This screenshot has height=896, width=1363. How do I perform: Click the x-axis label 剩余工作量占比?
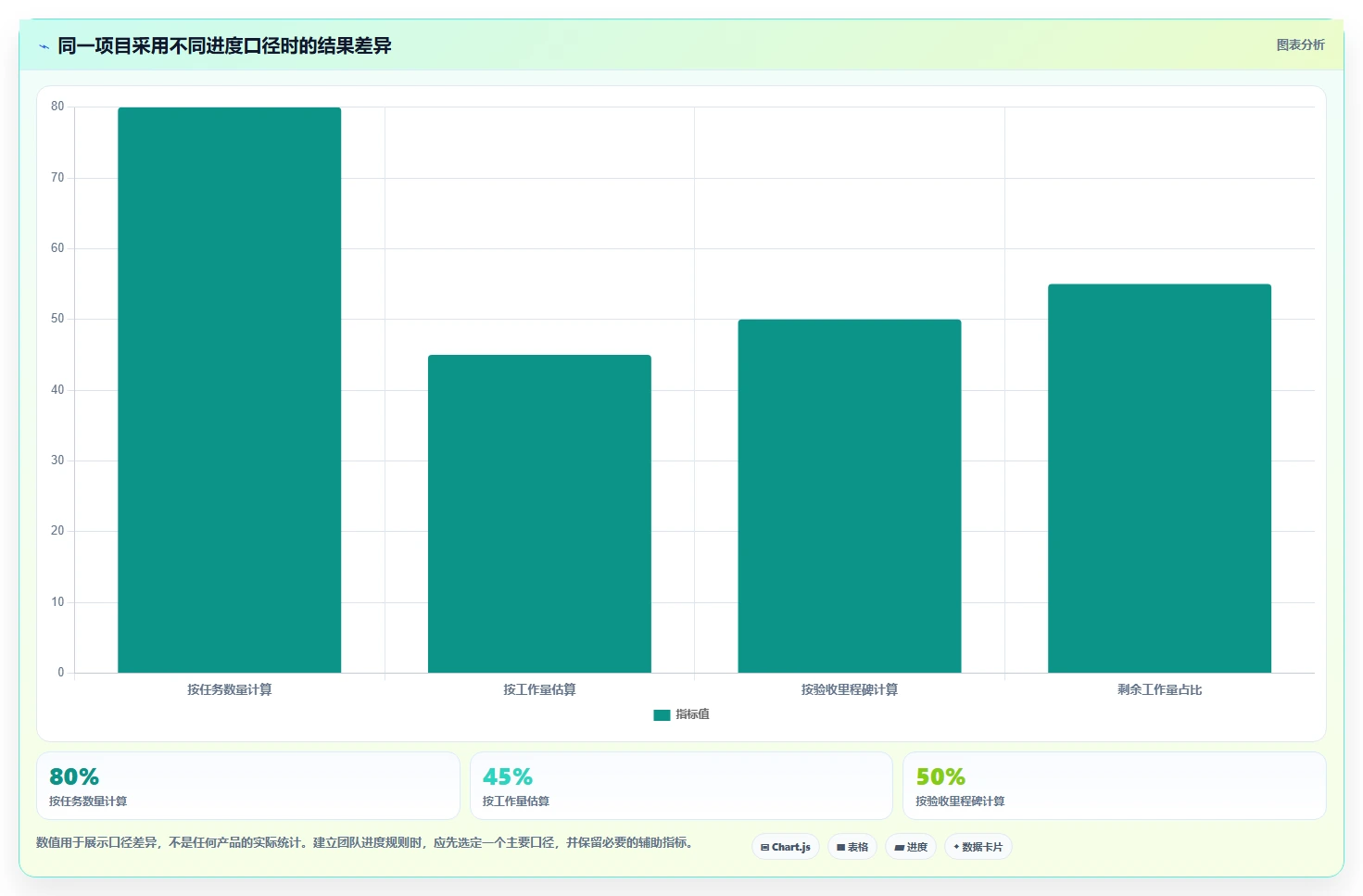[1159, 689]
